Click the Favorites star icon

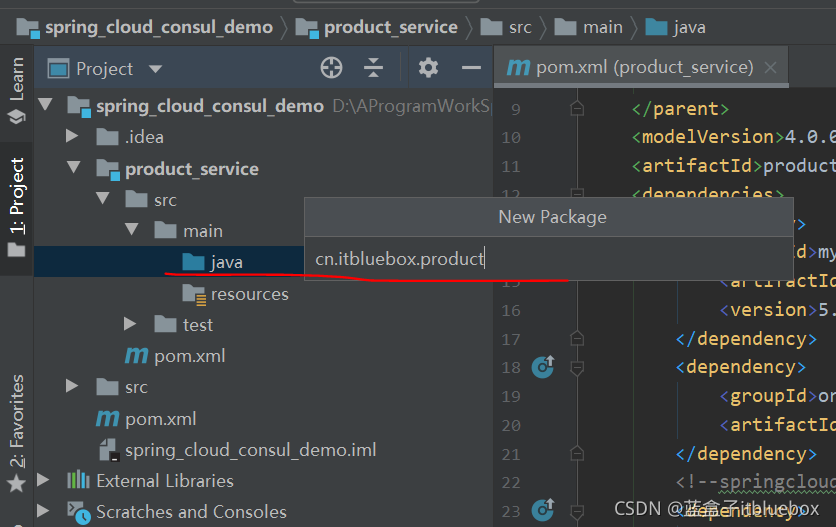tap(17, 484)
